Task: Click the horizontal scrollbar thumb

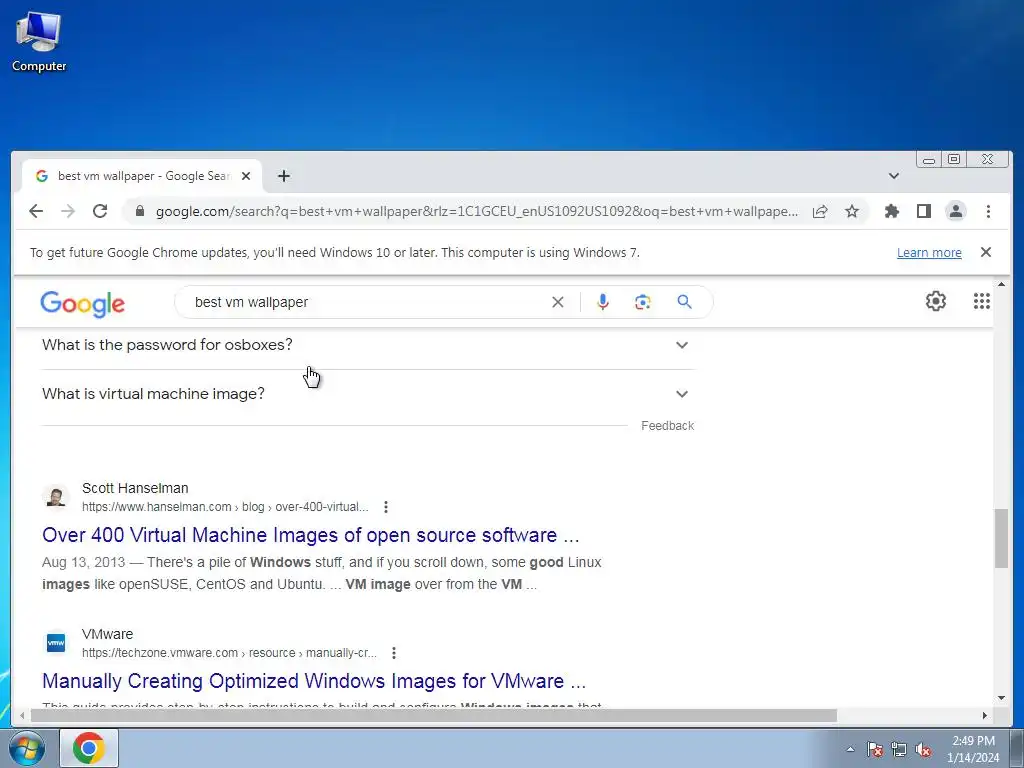Action: 434,716
